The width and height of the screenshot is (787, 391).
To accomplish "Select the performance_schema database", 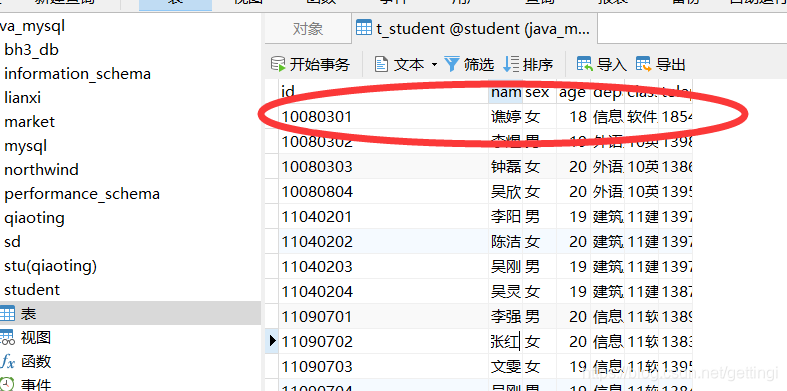I will 82,194.
